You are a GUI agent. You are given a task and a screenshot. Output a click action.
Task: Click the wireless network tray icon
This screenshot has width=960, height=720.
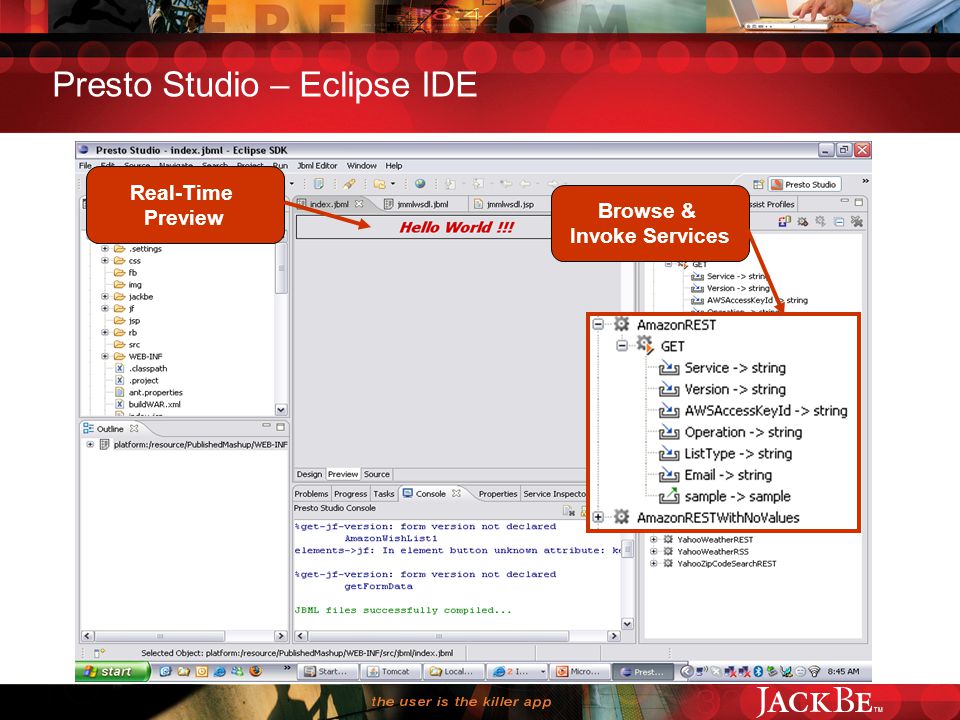(814, 672)
